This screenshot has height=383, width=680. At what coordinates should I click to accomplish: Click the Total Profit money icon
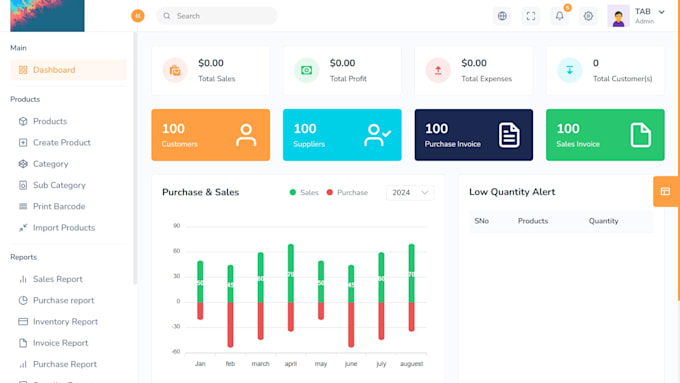tap(307, 70)
